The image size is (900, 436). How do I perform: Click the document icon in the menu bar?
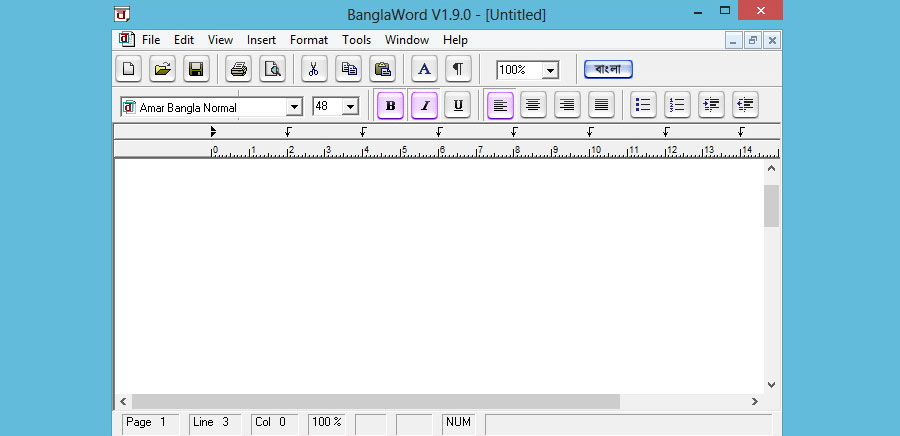pyautogui.click(x=127, y=40)
